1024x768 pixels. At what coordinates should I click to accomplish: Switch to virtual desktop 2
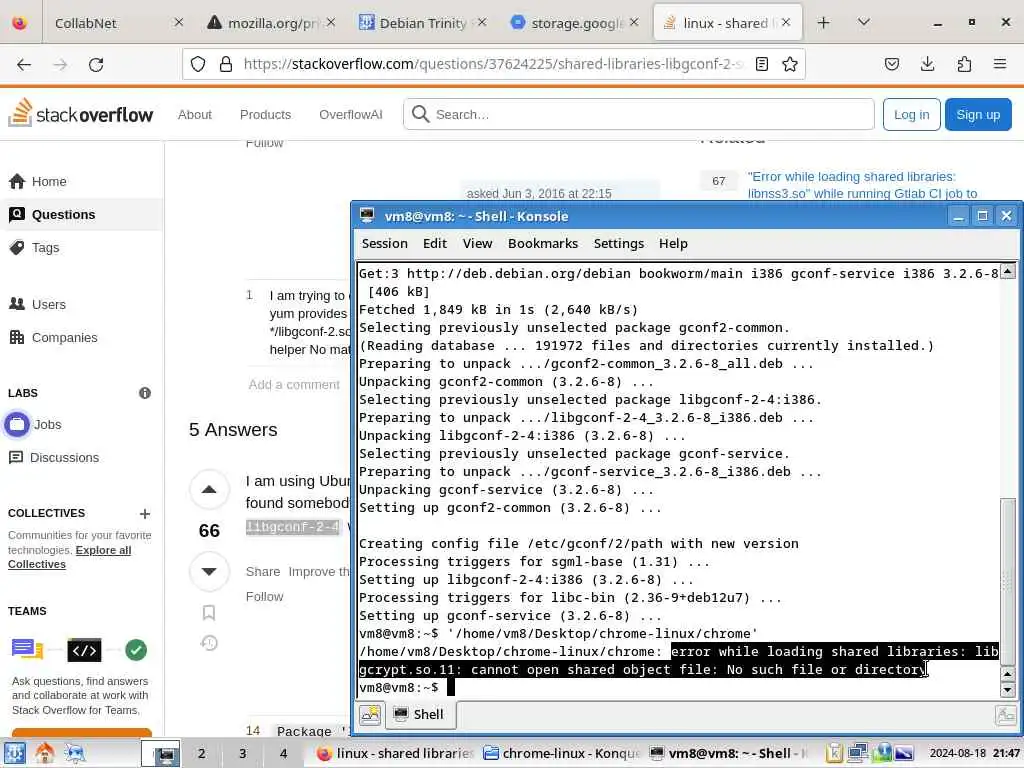[x=202, y=754]
